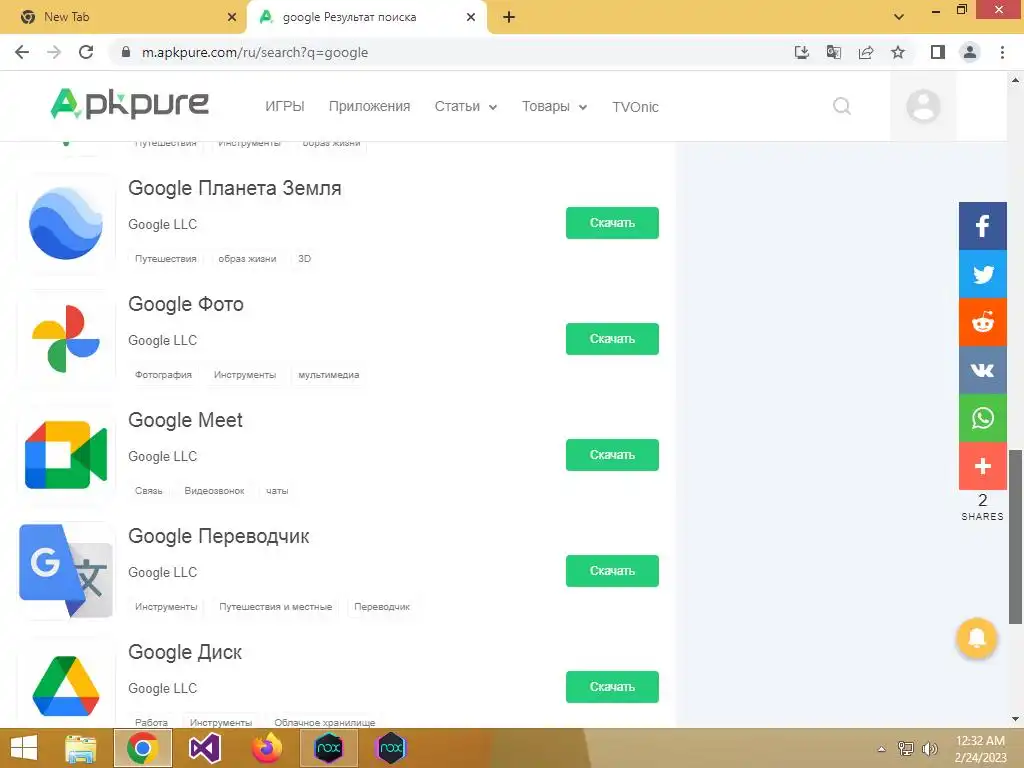The height and width of the screenshot is (768, 1024).
Task: Expand the Товары dropdown menu
Action: 554,106
